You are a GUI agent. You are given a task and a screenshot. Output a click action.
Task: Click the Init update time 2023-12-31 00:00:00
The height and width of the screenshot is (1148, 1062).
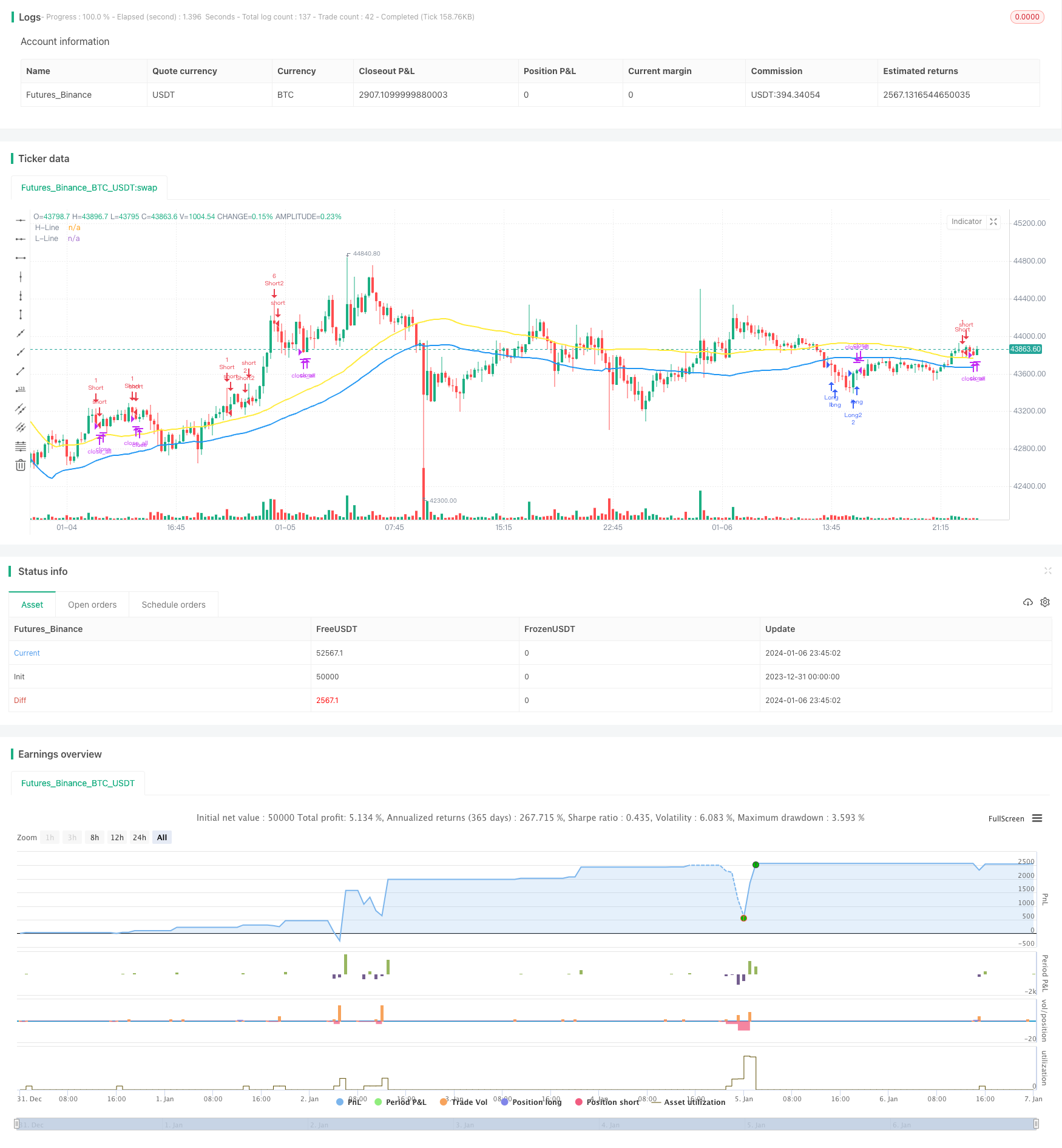(802, 676)
